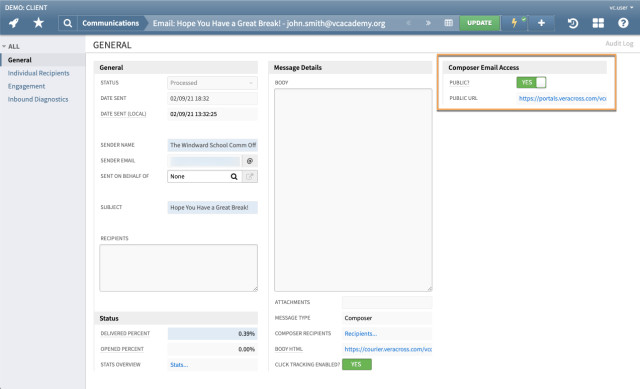
Task: Click the Communications breadcrumb
Action: [111, 23]
